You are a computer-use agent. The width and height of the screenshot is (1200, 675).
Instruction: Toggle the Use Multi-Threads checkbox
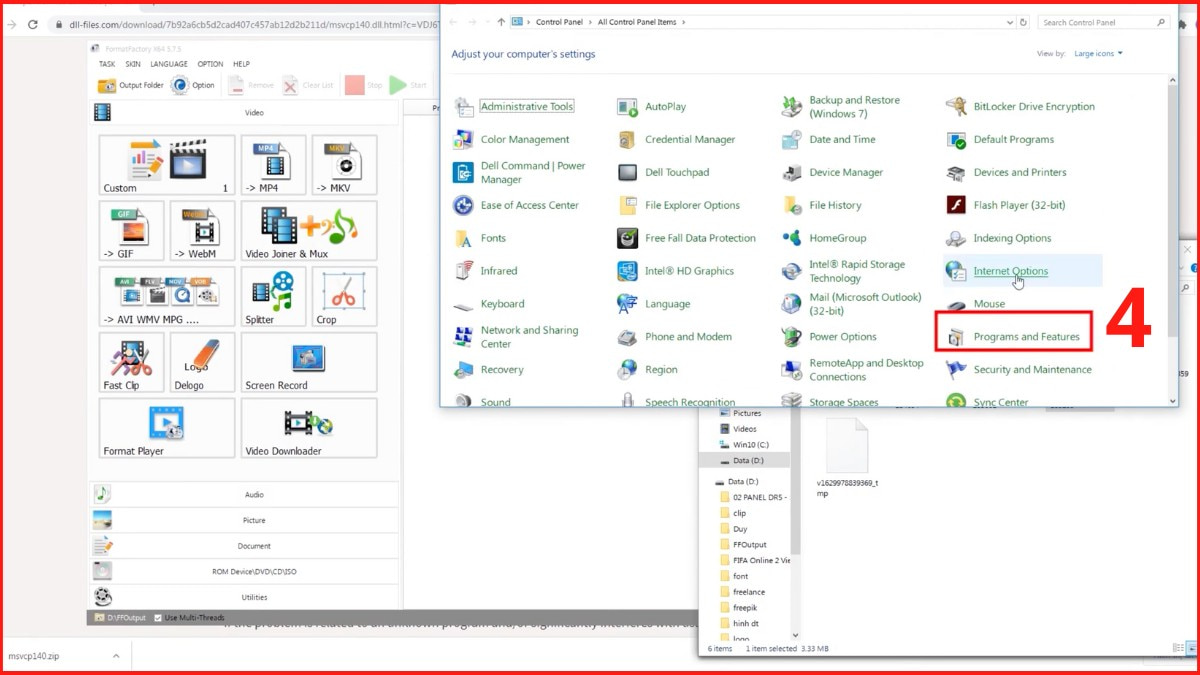tap(158, 618)
